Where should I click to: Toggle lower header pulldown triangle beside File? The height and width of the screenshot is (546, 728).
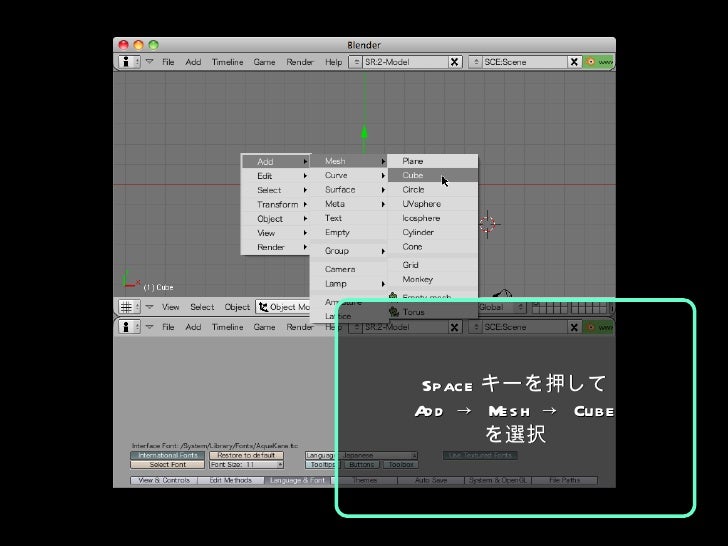point(150,327)
